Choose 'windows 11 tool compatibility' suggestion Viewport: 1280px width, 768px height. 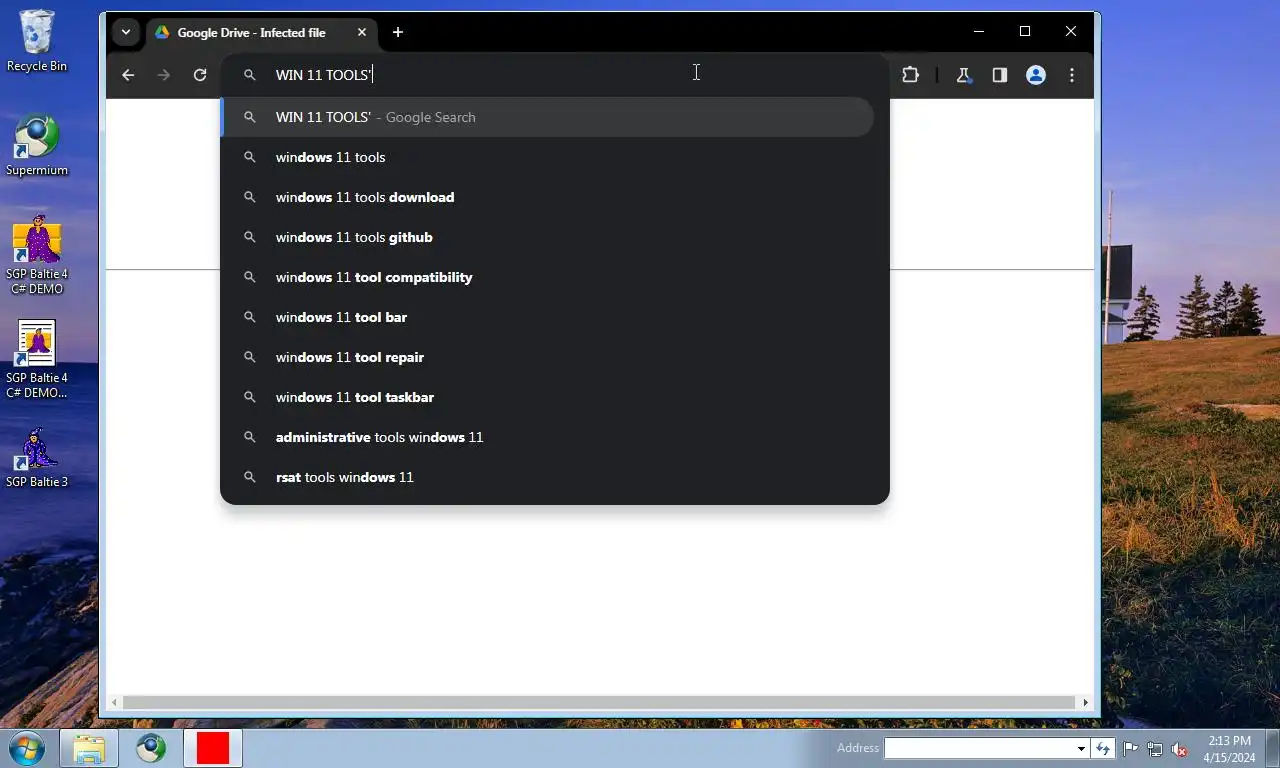pyautogui.click(x=547, y=277)
